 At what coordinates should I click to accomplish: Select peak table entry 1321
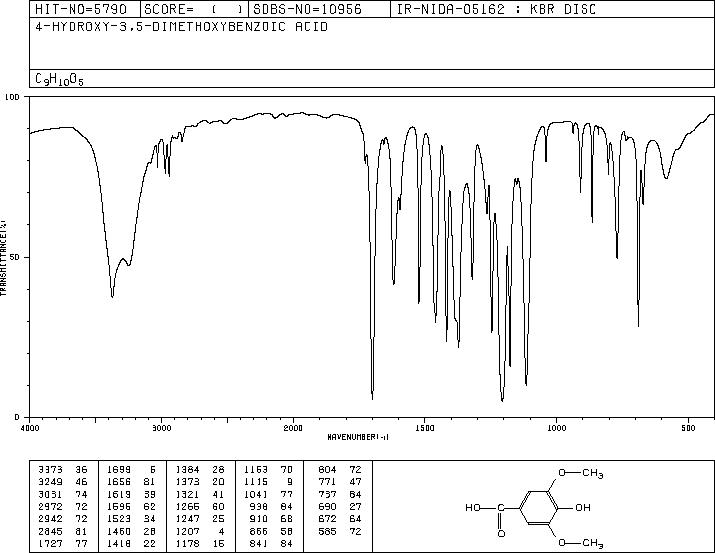[x=200, y=494]
